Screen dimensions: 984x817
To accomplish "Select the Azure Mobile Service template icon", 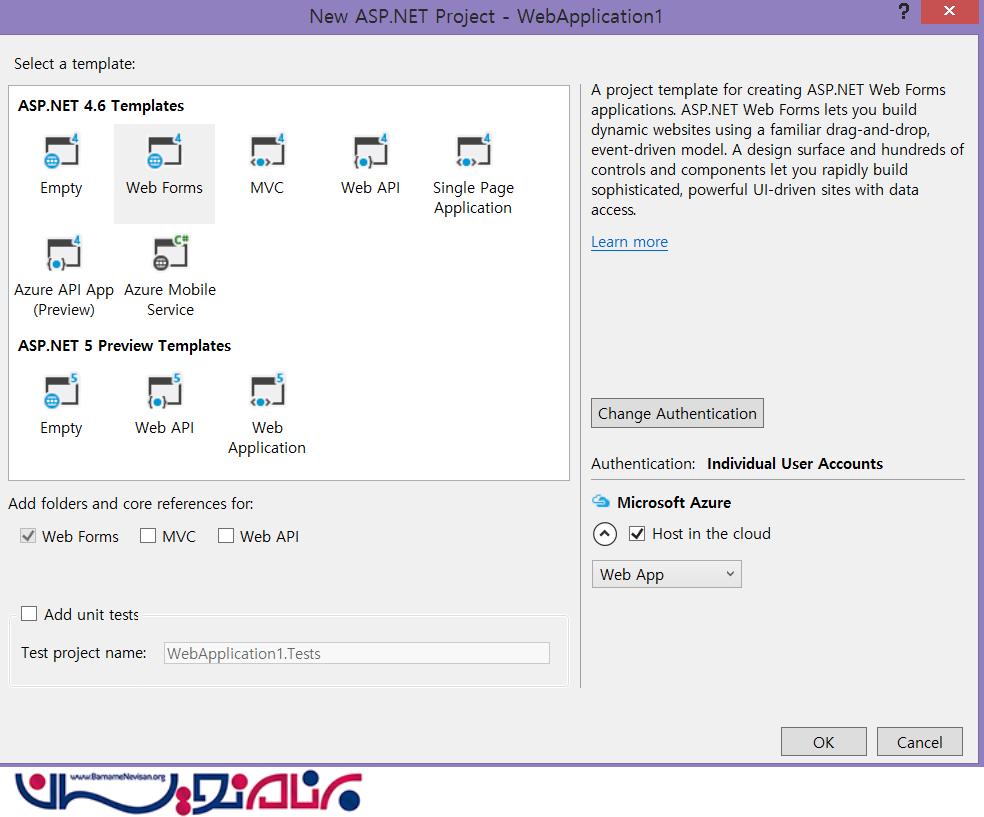I will (170, 253).
